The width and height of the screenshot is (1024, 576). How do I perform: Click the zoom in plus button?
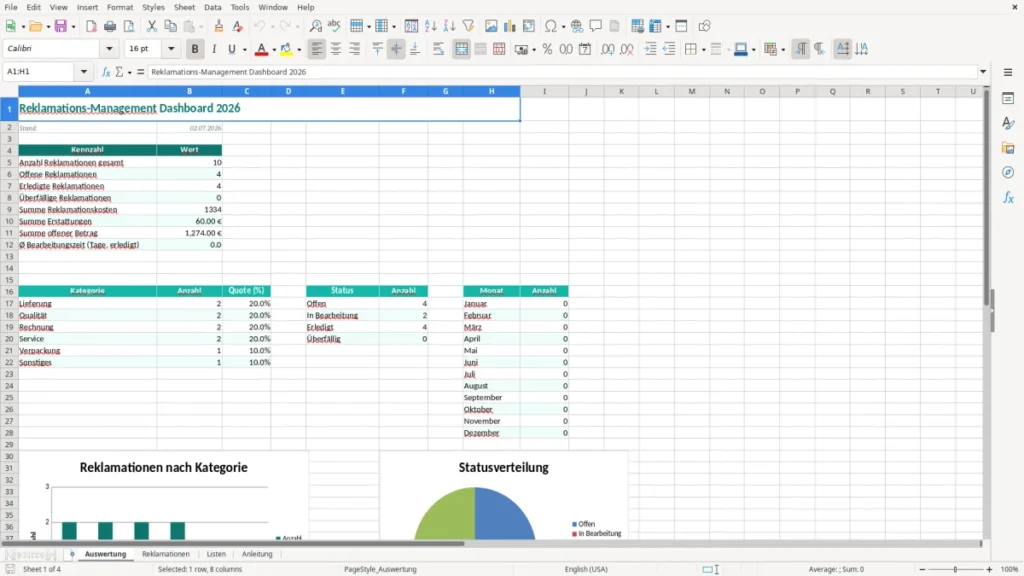(989, 569)
